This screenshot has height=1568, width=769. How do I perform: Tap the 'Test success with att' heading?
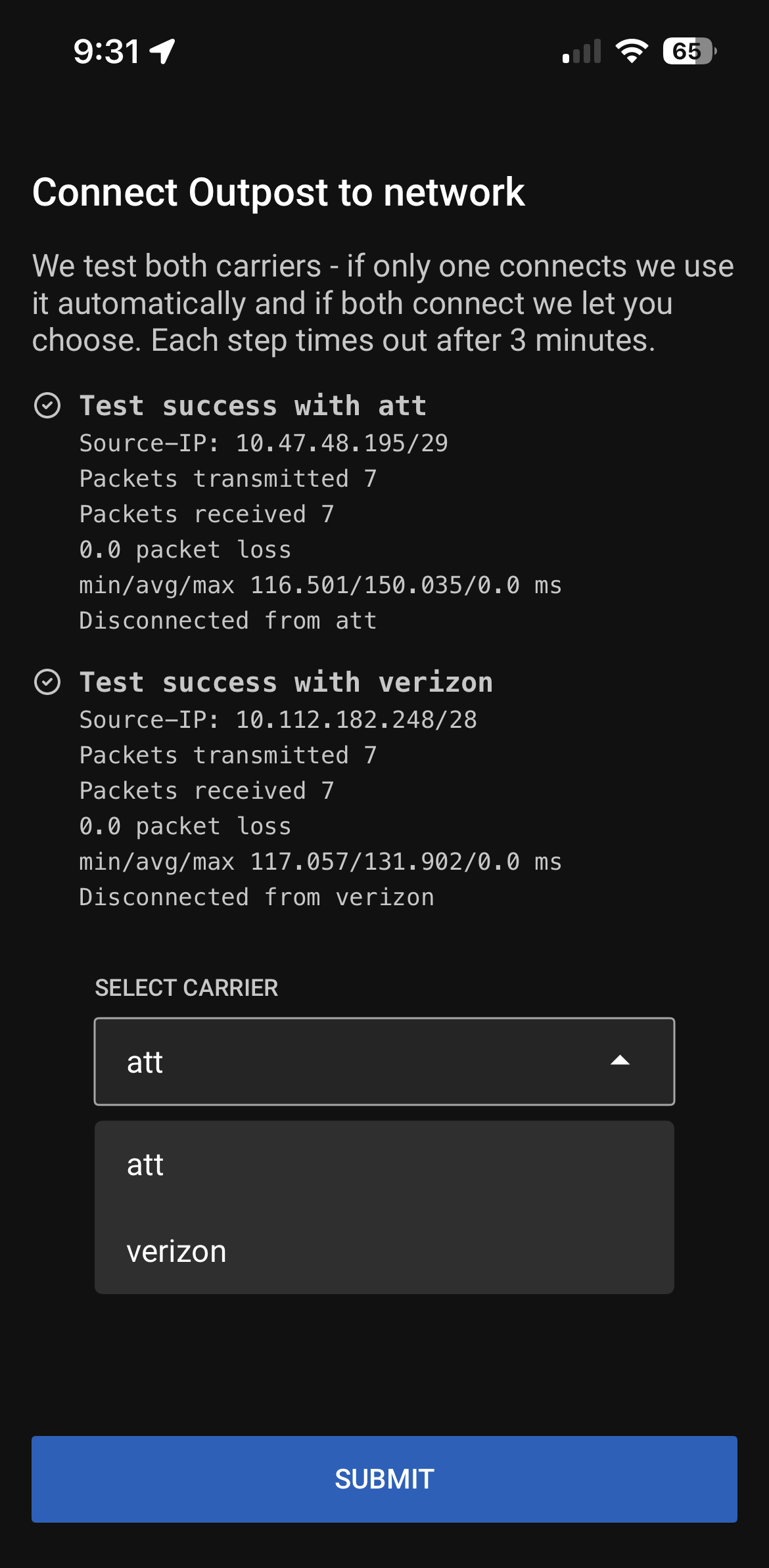pos(253,406)
